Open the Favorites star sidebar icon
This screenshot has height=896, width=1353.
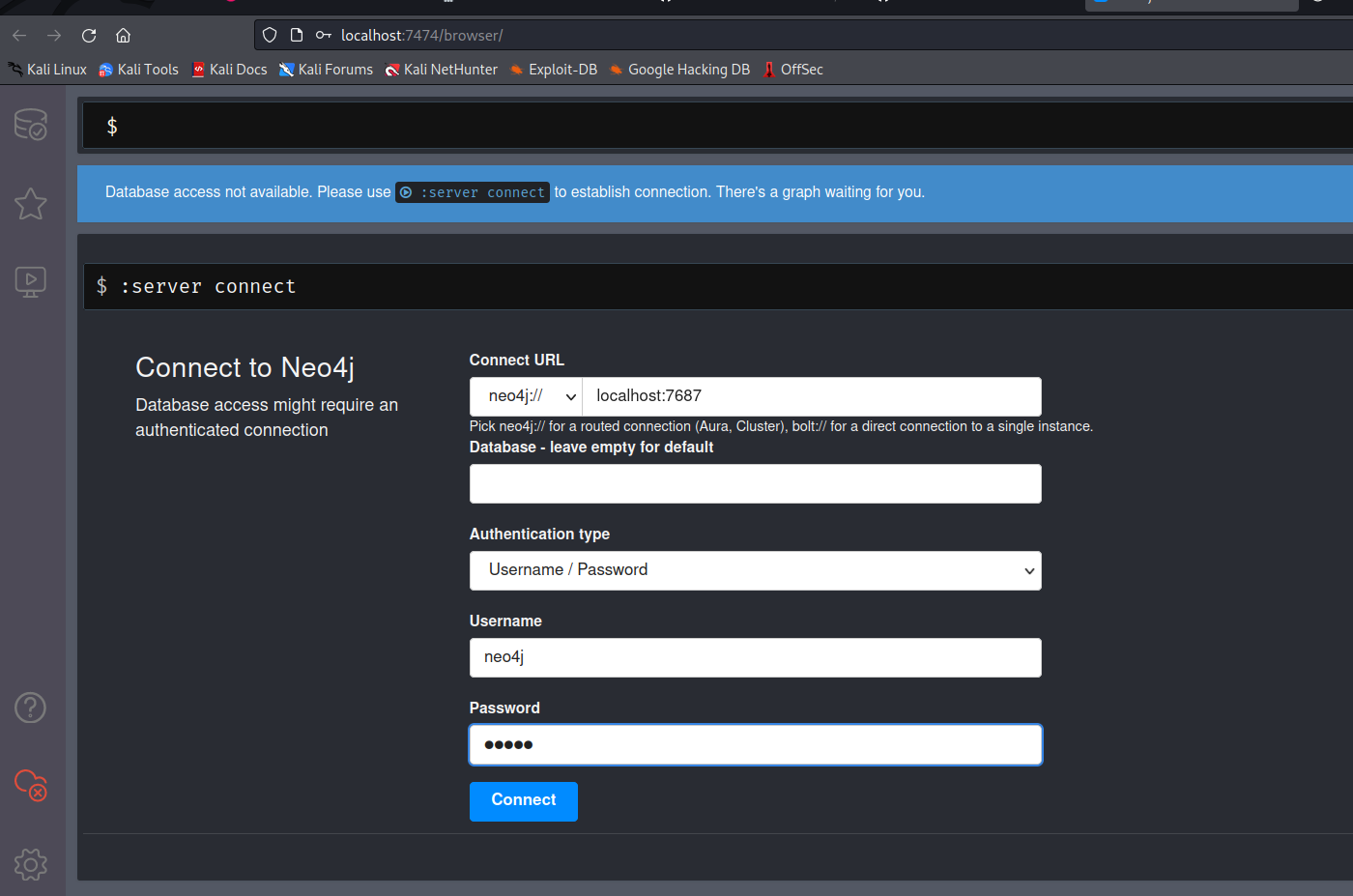pos(31,203)
